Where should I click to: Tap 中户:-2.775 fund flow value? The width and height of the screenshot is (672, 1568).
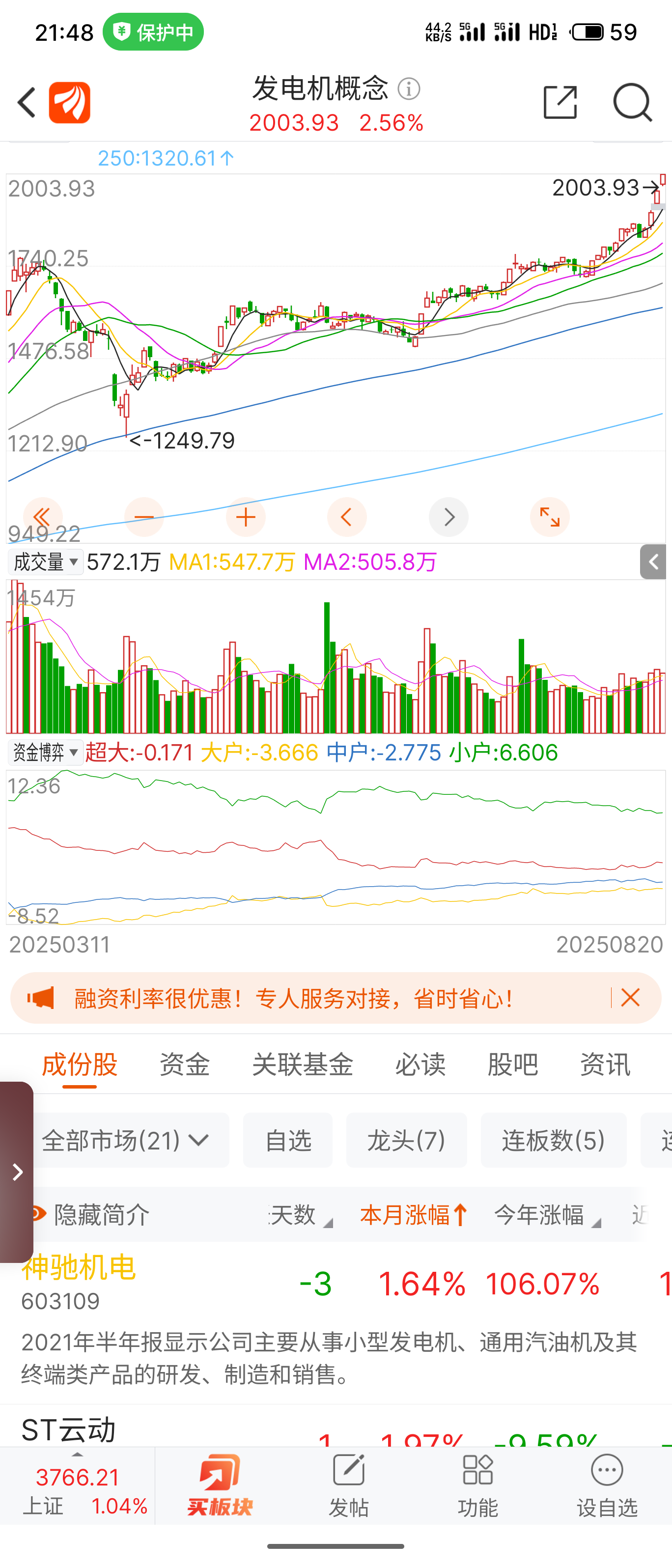point(384,753)
